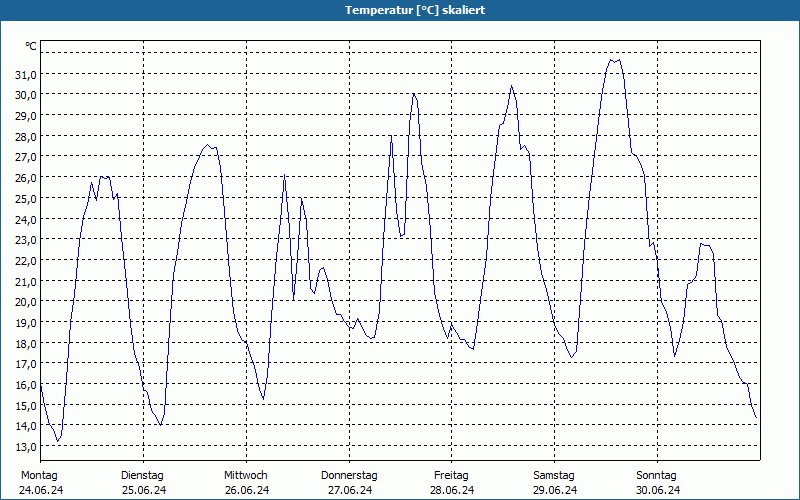800x500 pixels.
Task: Click the 17,0 y-axis value
Action: [x=26, y=364]
